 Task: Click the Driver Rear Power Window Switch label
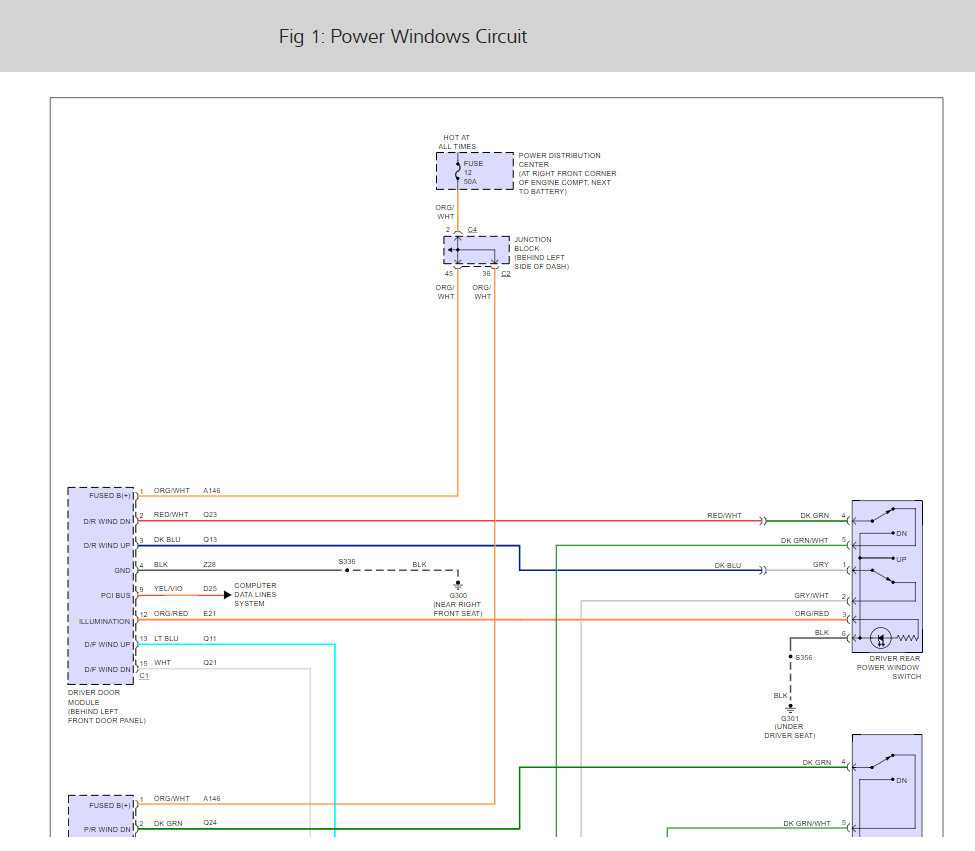click(889, 667)
